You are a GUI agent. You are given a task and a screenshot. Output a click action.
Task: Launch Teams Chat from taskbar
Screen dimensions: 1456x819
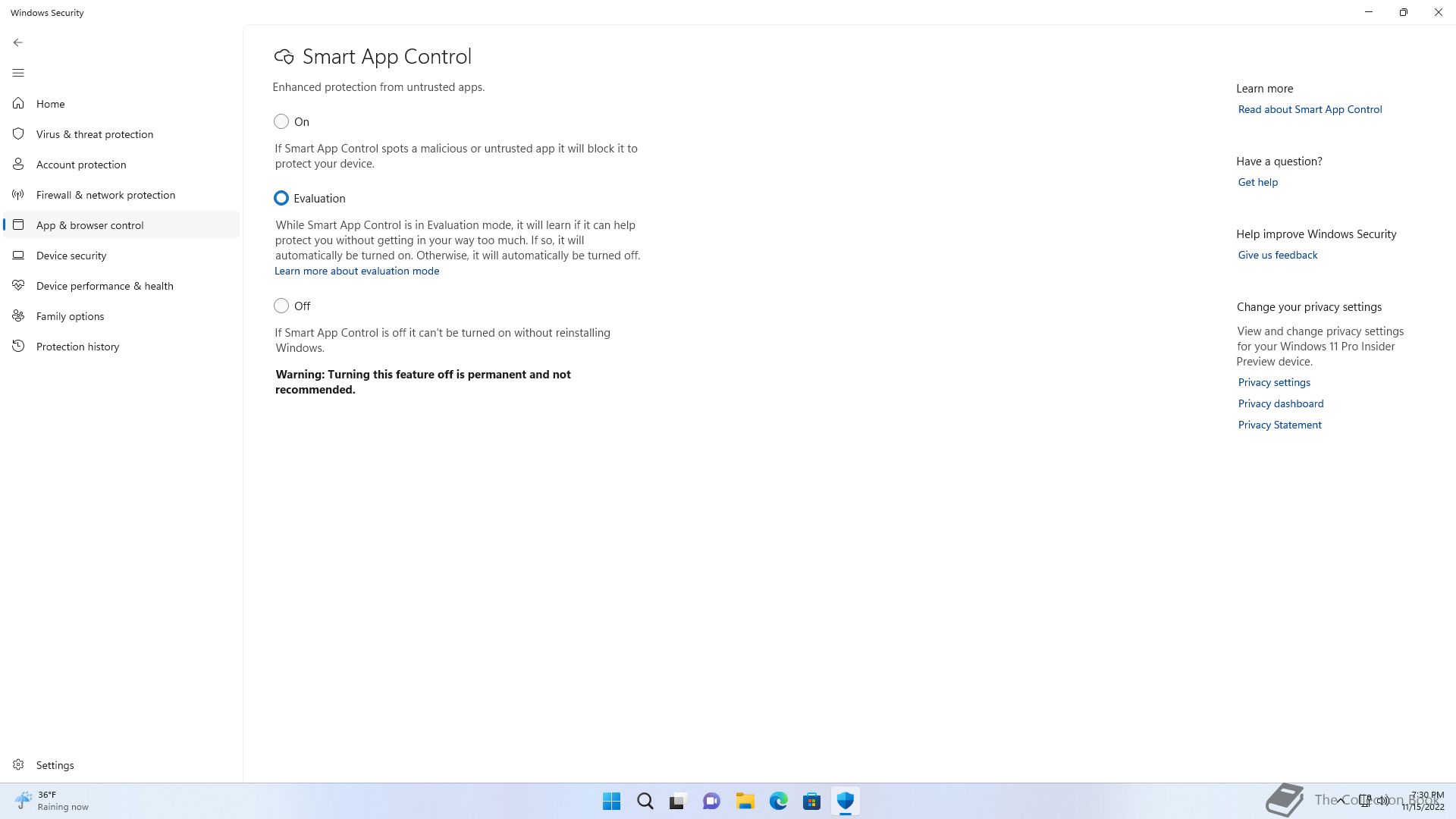pyautogui.click(x=711, y=801)
